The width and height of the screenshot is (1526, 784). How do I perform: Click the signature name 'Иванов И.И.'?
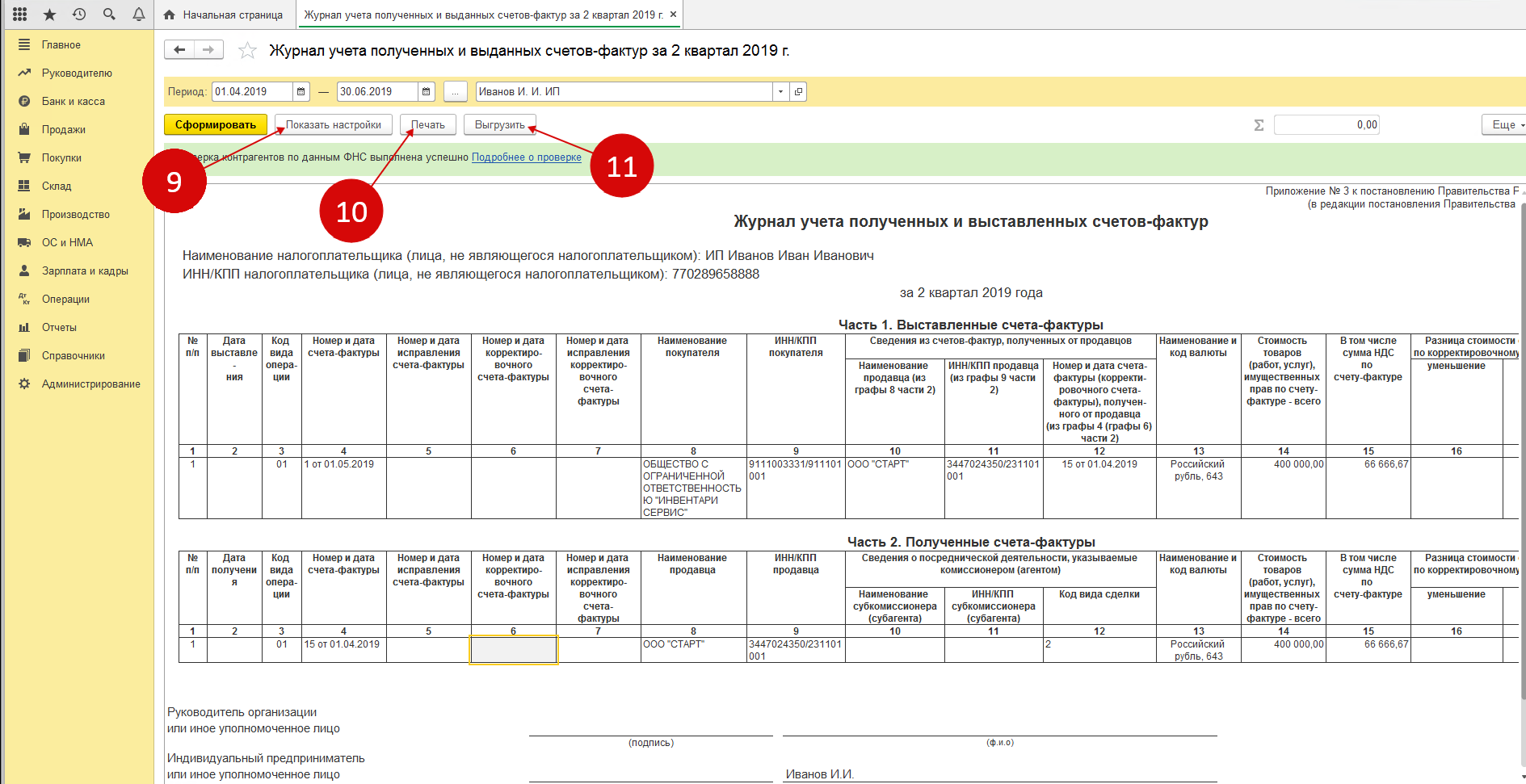820,774
